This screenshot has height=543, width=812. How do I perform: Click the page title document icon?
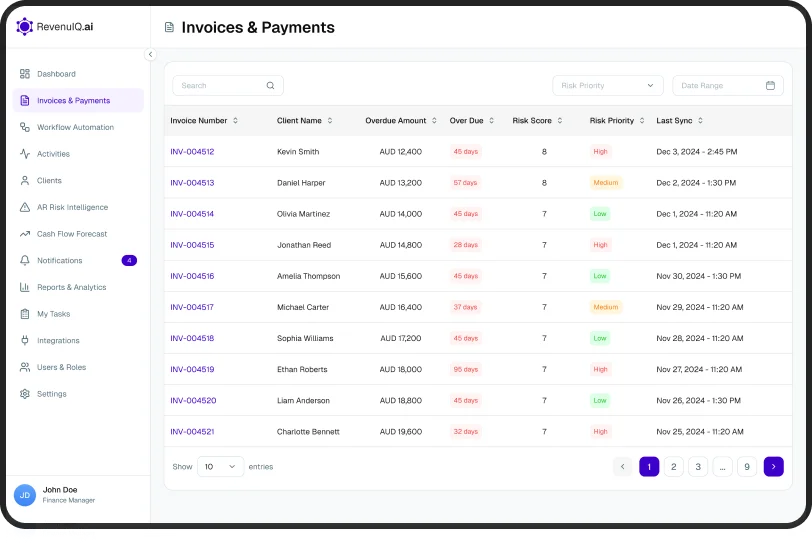click(169, 27)
